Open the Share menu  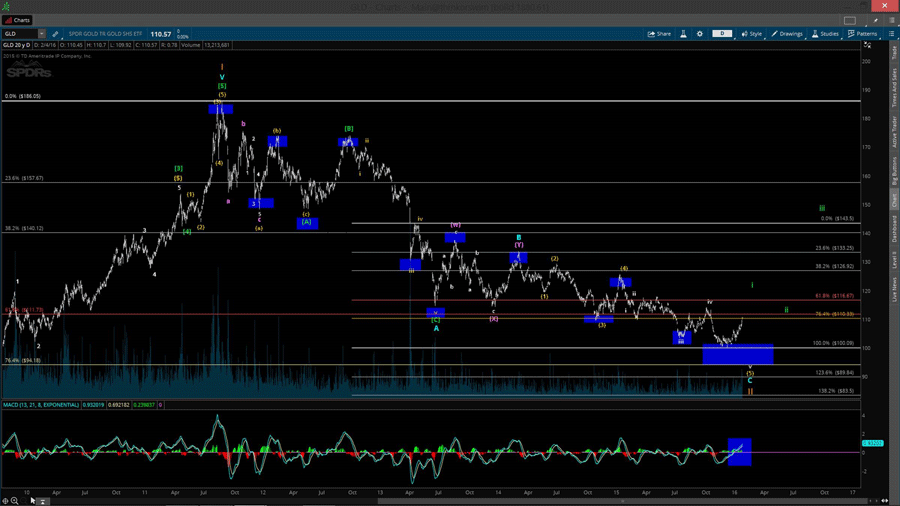[659, 34]
